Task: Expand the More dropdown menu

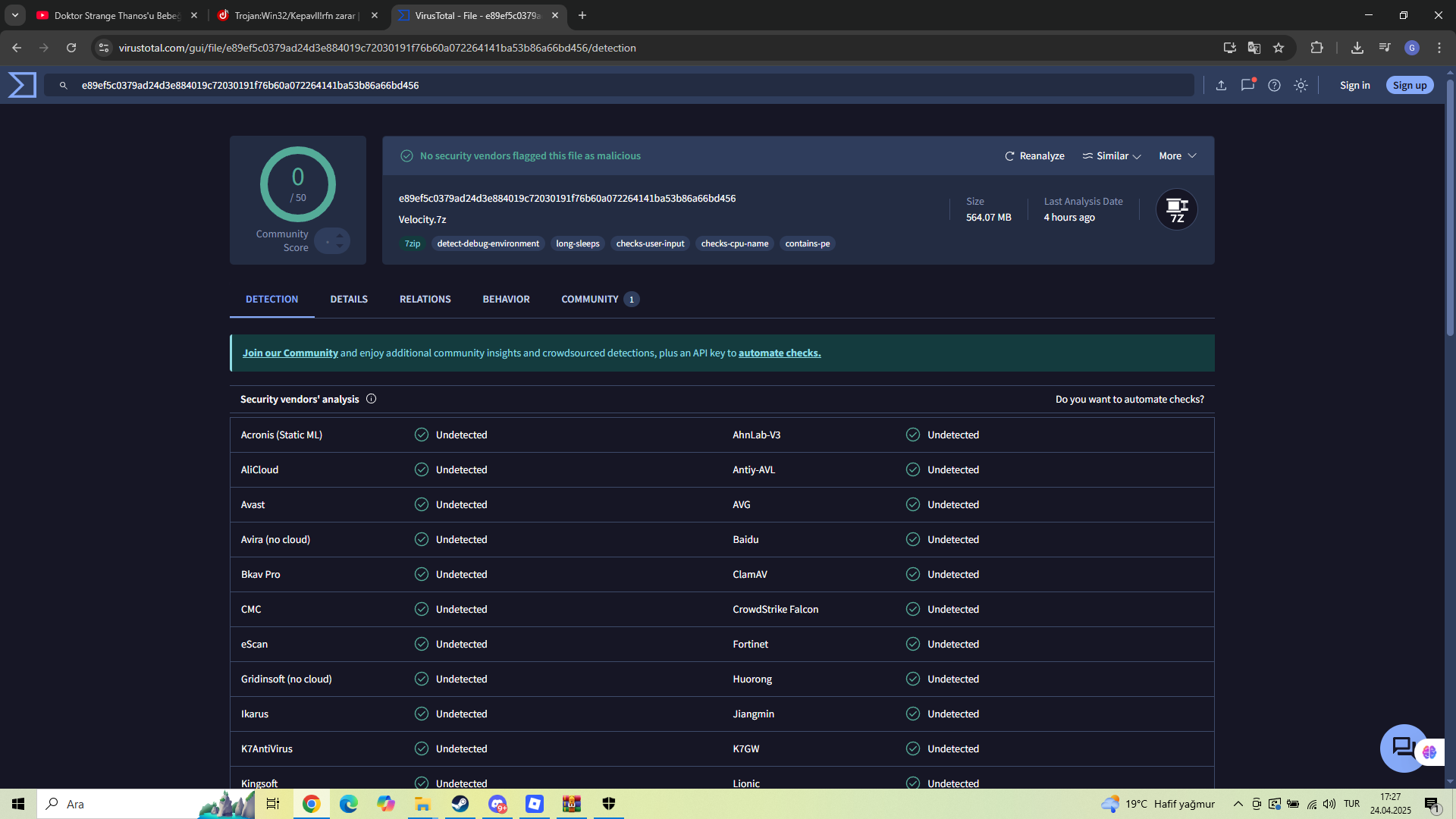Action: pos(1177,155)
